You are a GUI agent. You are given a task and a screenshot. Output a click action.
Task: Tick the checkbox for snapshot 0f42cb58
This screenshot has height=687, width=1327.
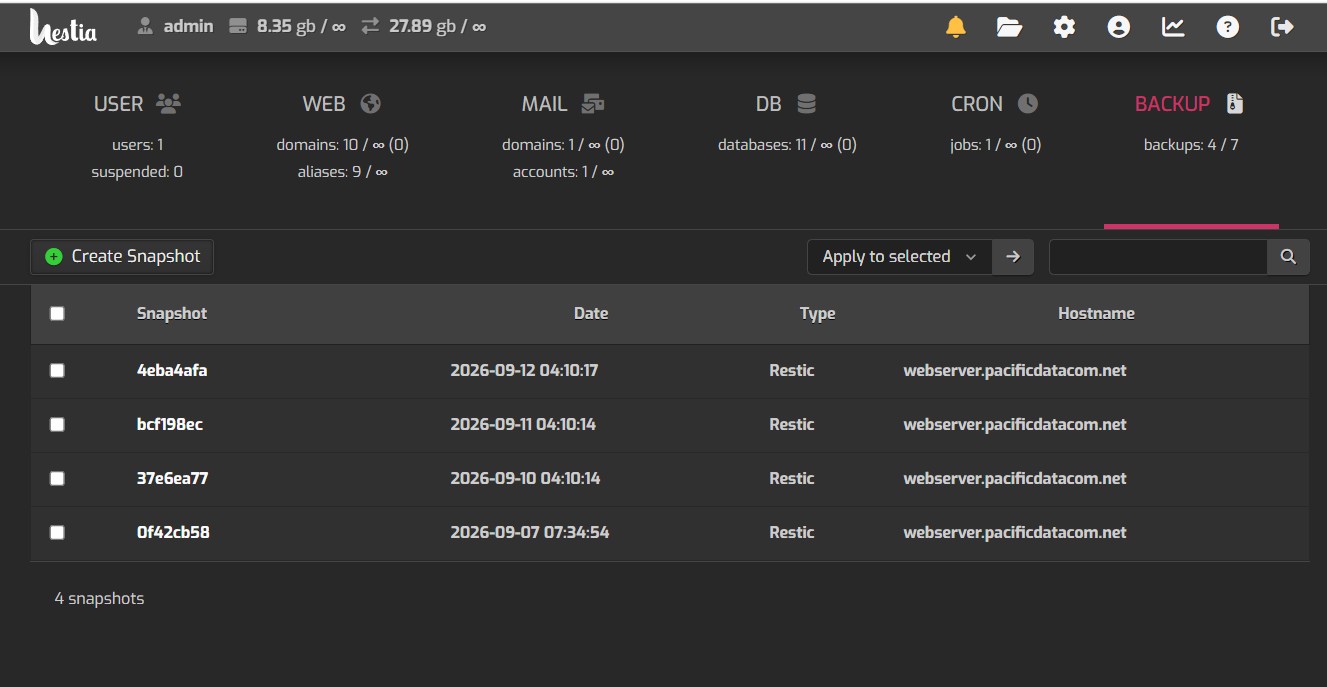click(57, 532)
